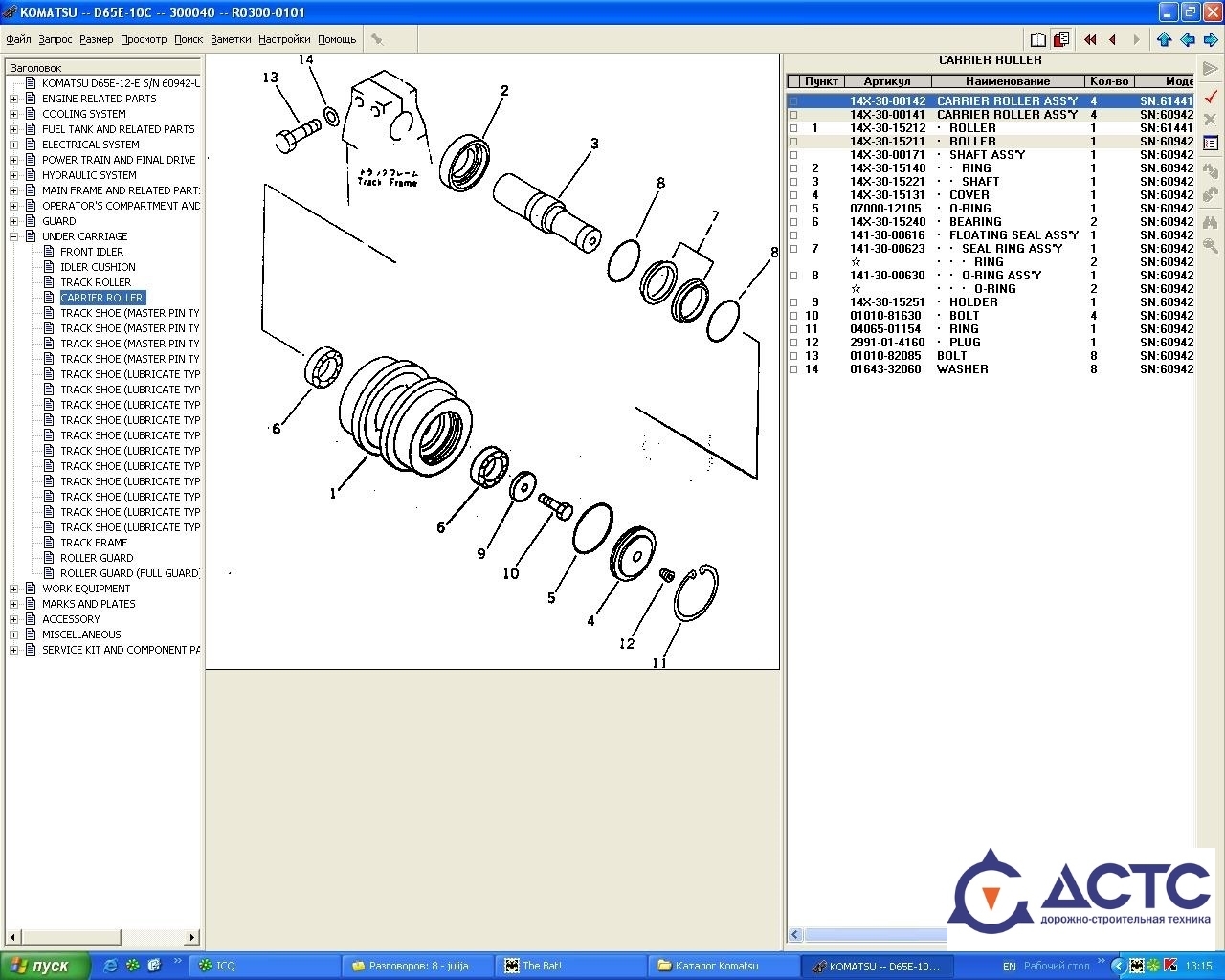This screenshot has width=1225, height=980.
Task: Go to previous page with red arrow
Action: coord(1112,39)
